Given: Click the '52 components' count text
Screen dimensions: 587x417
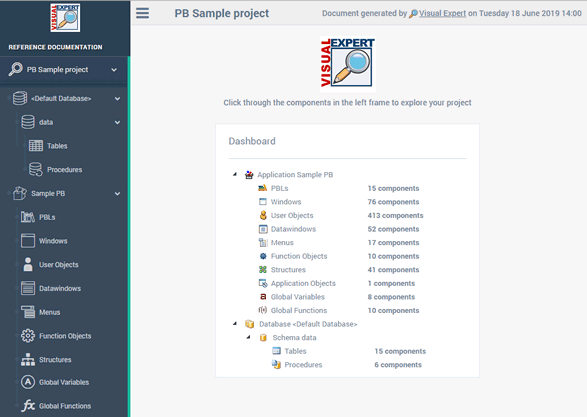Looking at the screenshot, I should [393, 229].
